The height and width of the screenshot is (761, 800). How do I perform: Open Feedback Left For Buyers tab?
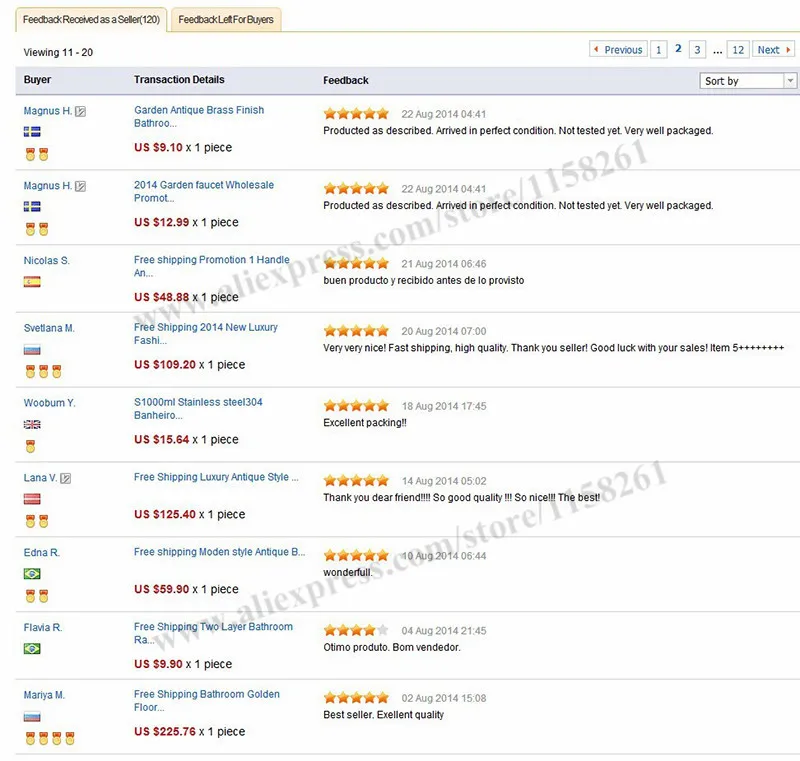pyautogui.click(x=226, y=19)
